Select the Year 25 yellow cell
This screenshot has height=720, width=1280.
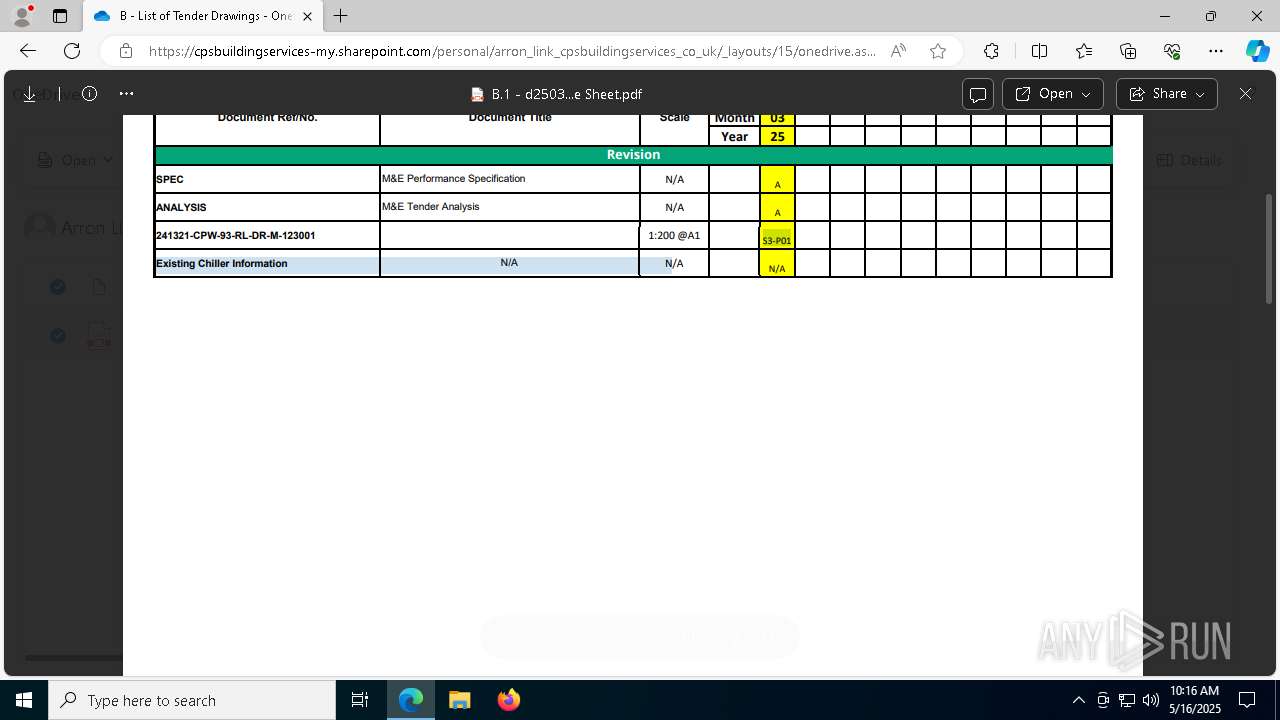(777, 137)
